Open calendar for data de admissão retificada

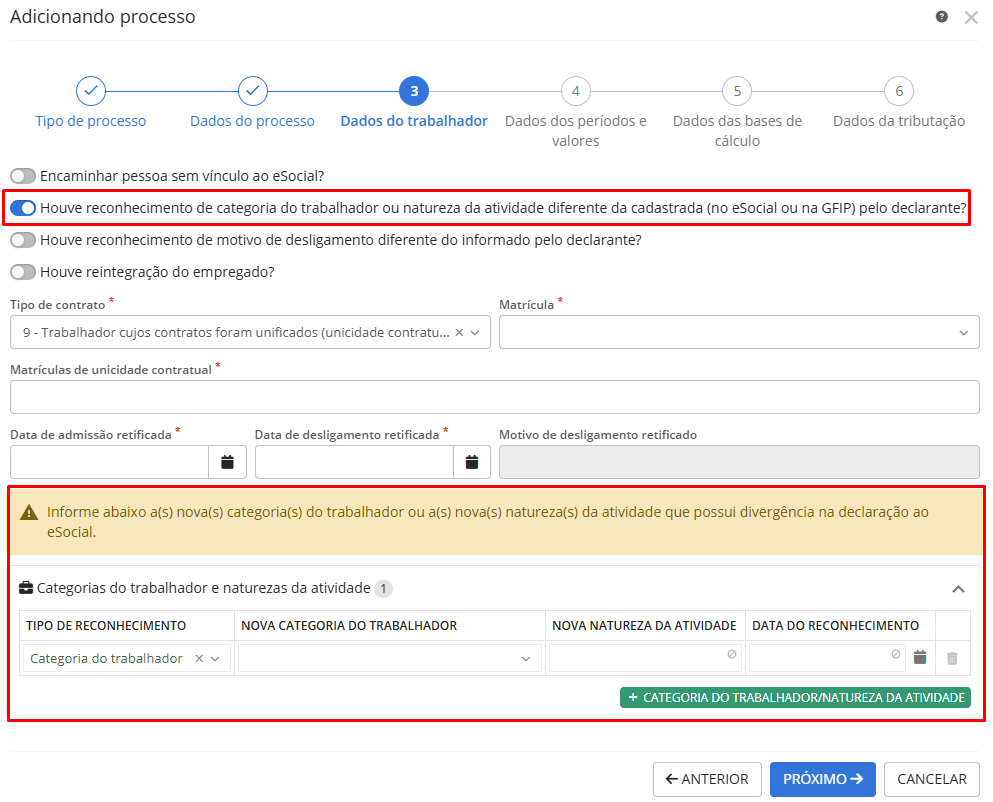point(227,462)
